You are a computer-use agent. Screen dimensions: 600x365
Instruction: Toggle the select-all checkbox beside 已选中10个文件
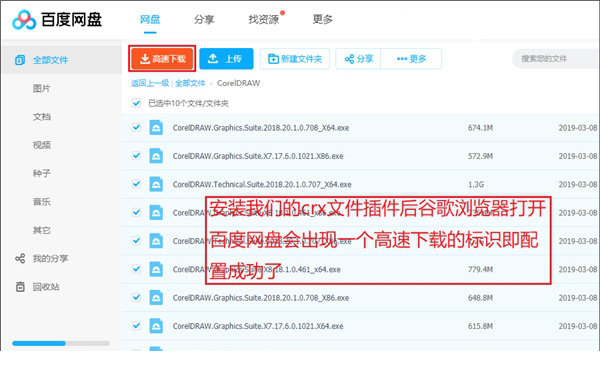pos(136,103)
